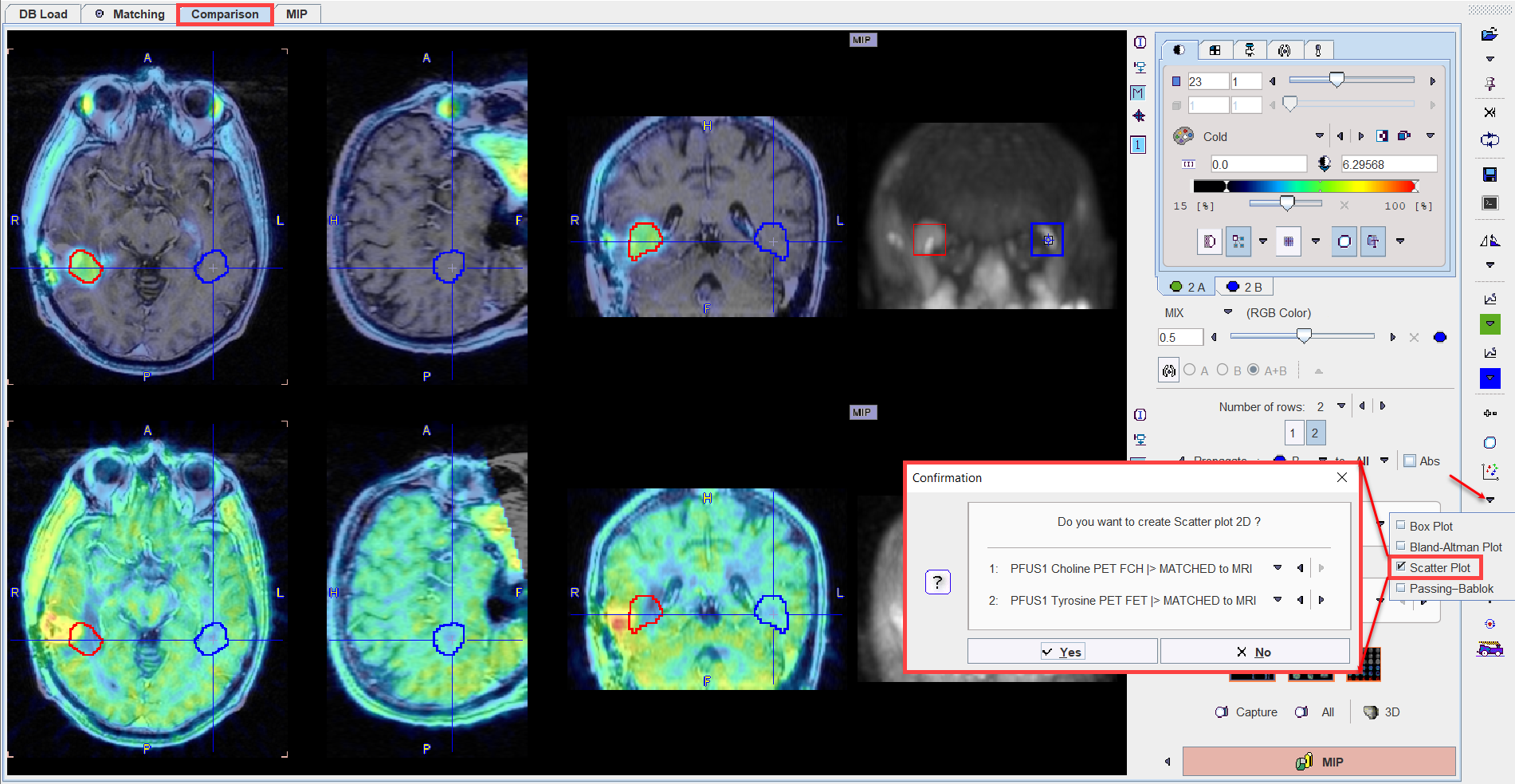Click the Capture button
The width and height of the screenshot is (1515, 784).
click(x=1246, y=712)
